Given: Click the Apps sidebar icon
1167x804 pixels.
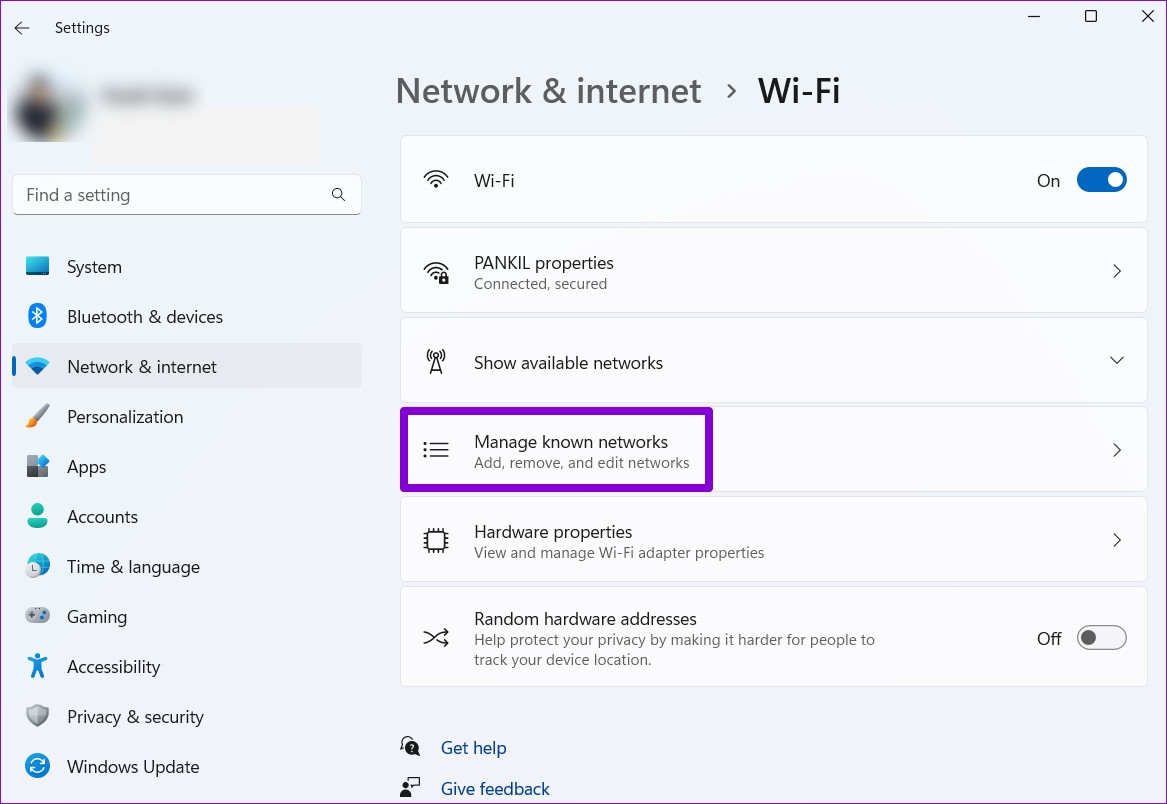Looking at the screenshot, I should tap(38, 466).
